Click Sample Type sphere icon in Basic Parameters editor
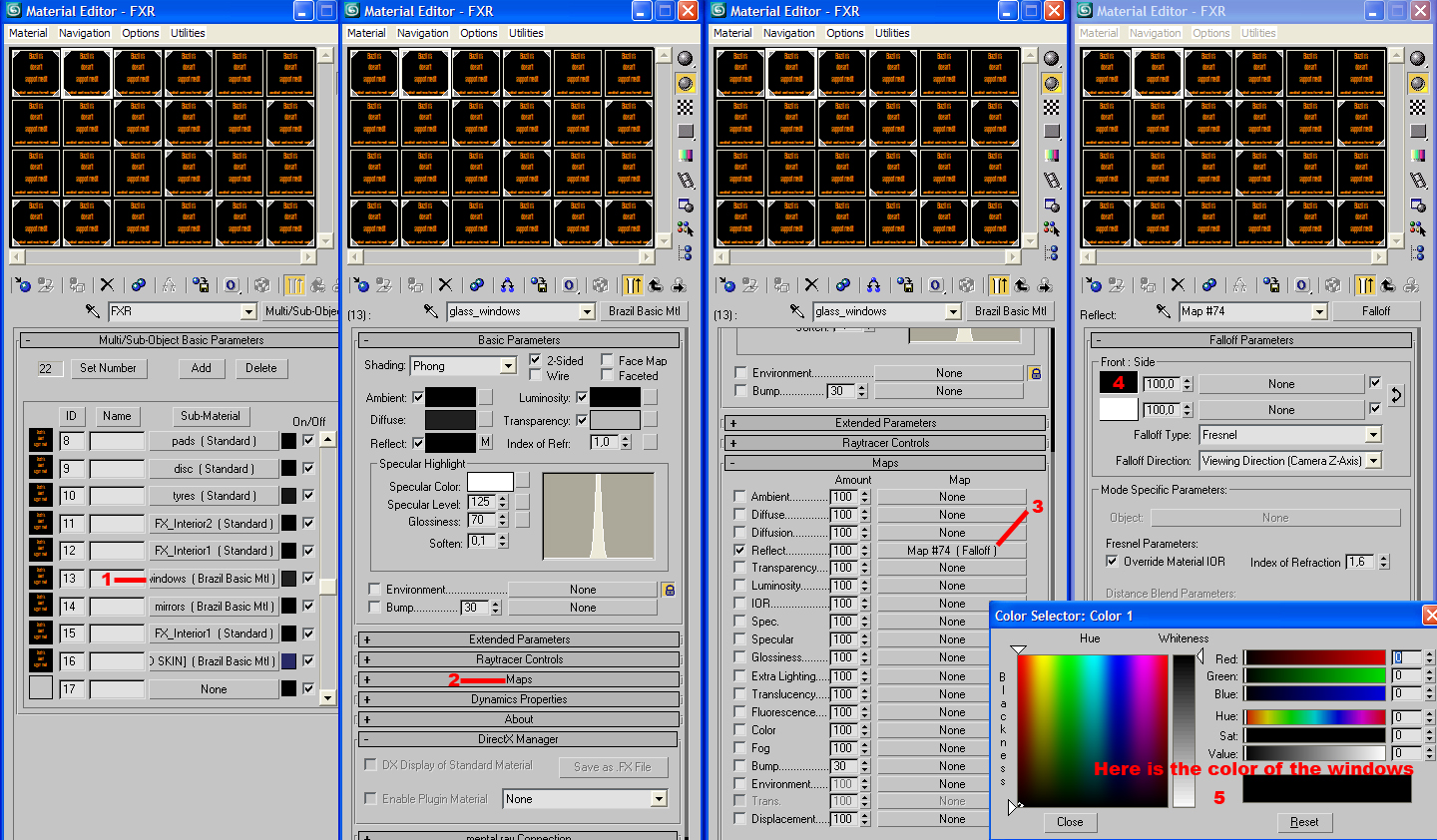Image resolution: width=1437 pixels, height=840 pixels. point(686,59)
